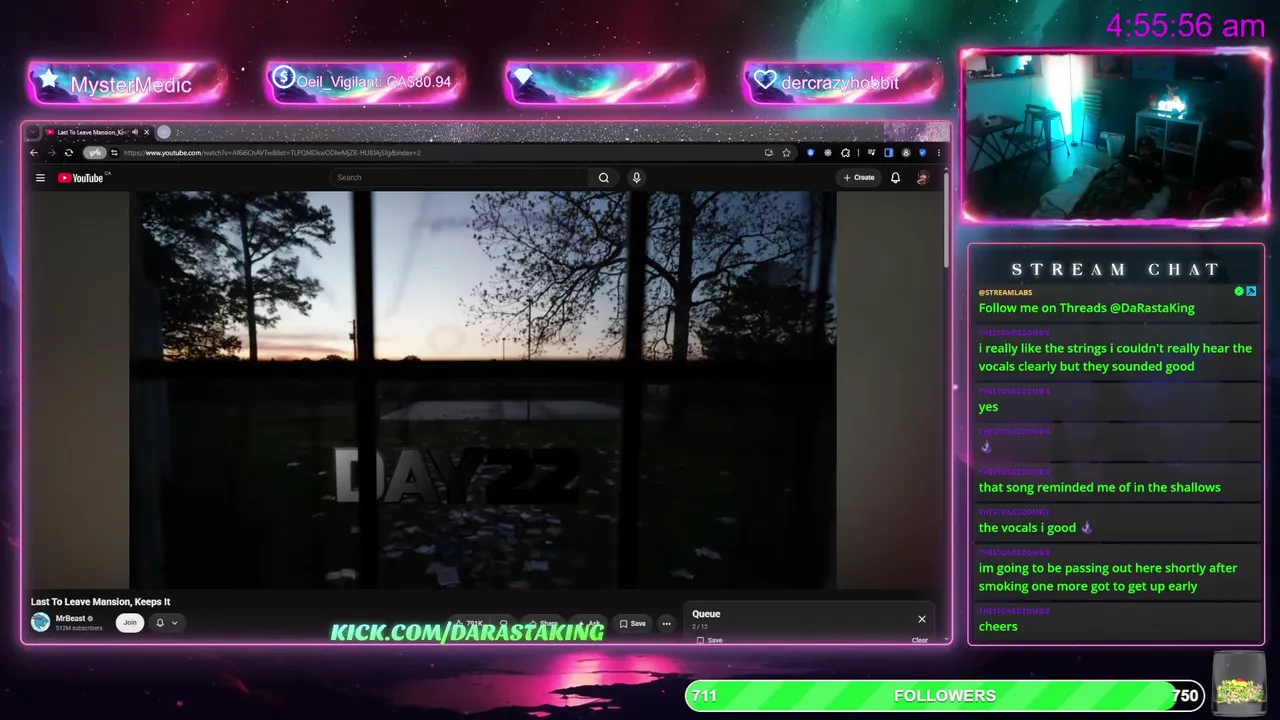Click the kick.com/darastaking overlay text
Screen dimensions: 1280x720
[467, 632]
